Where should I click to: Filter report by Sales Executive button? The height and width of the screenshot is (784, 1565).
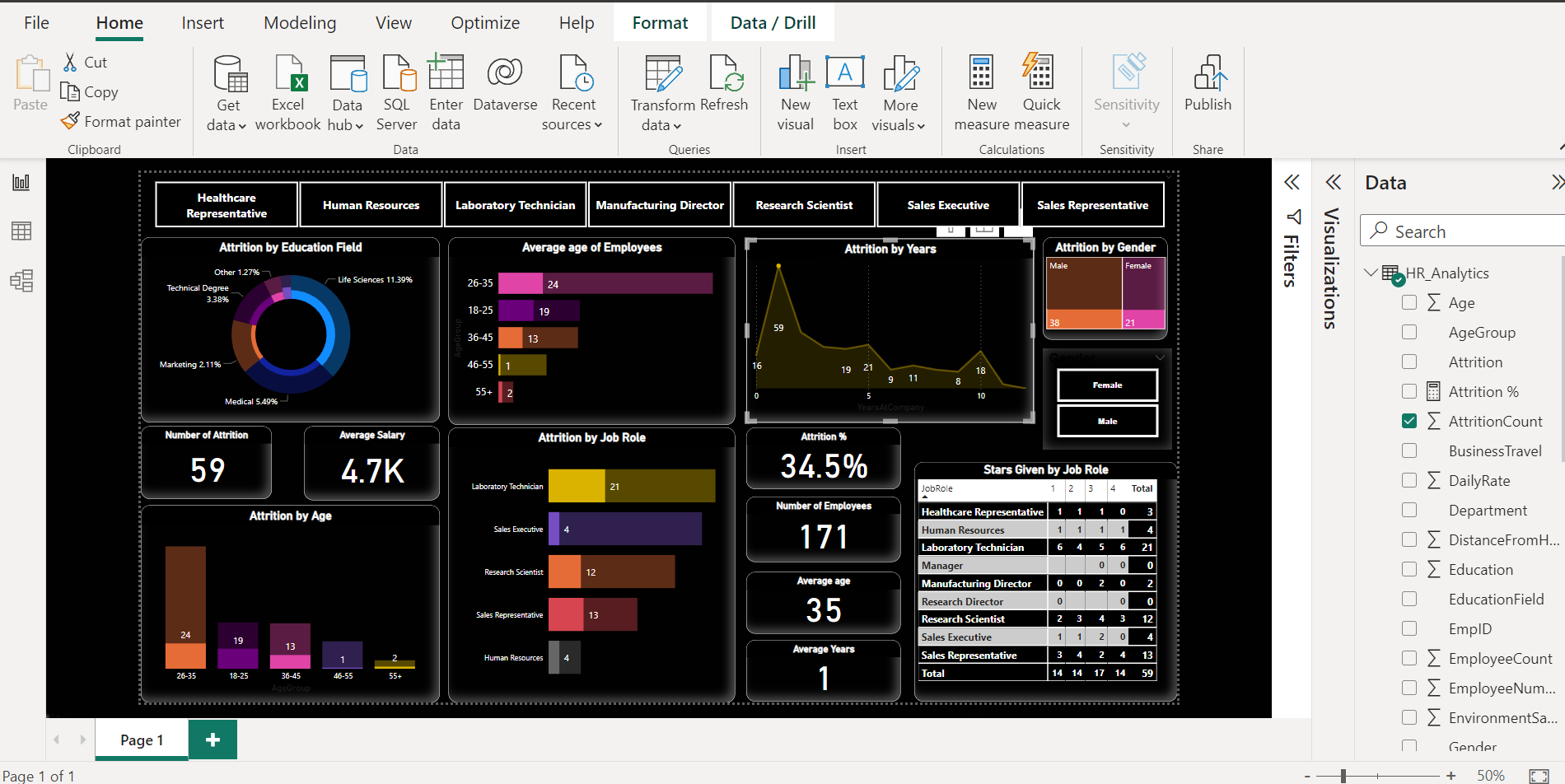947,204
